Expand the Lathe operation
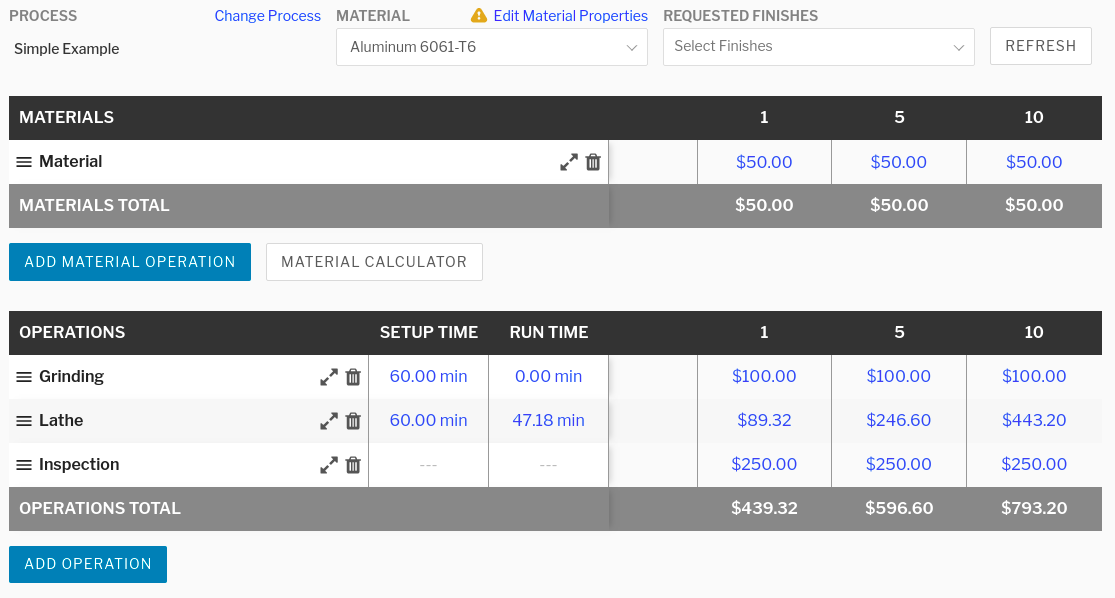 click(329, 421)
